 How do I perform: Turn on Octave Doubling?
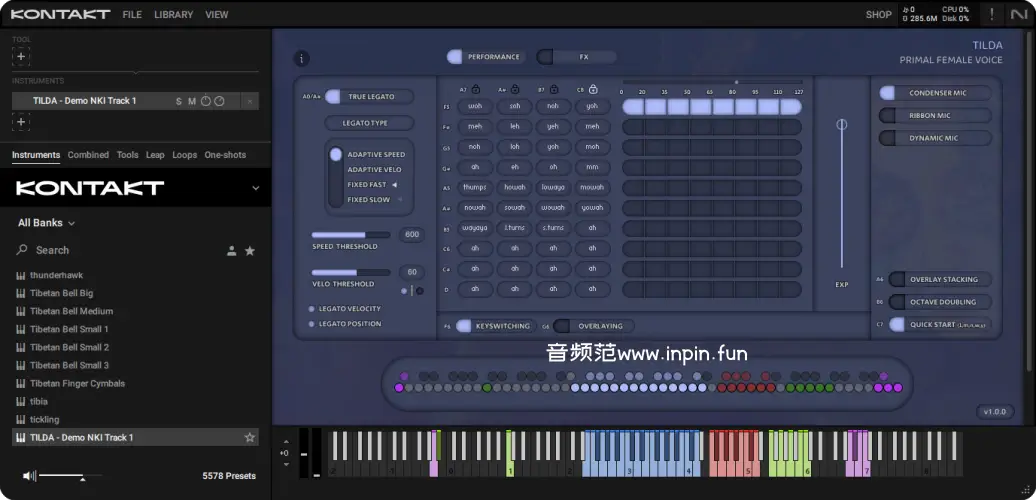point(897,302)
